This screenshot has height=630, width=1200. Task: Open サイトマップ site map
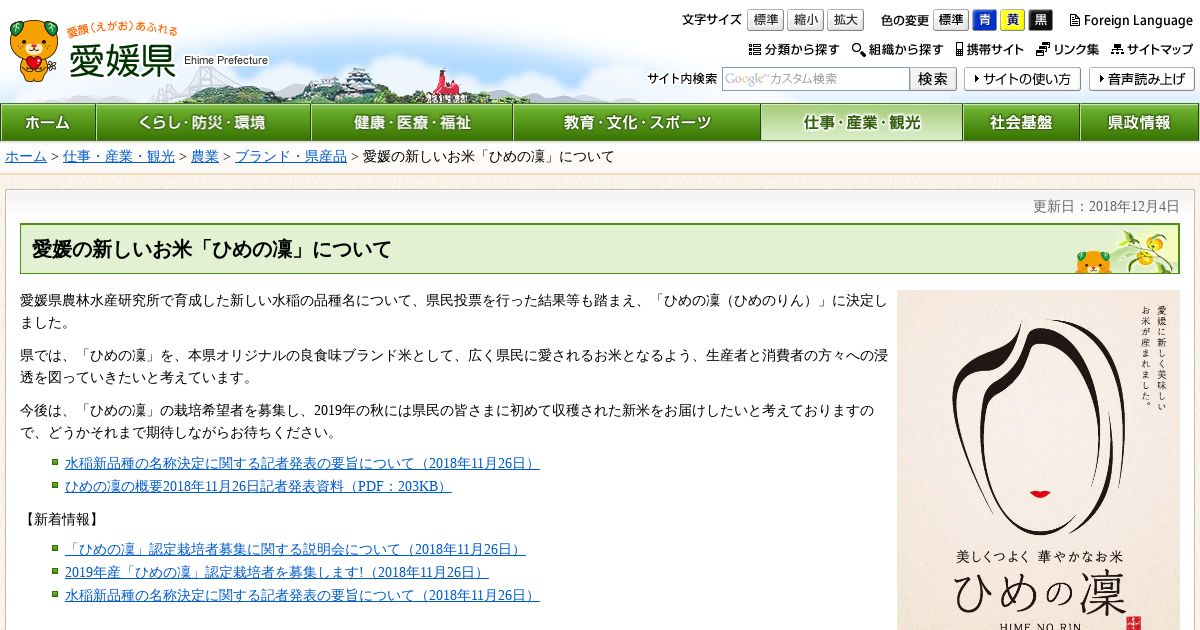(1151, 49)
